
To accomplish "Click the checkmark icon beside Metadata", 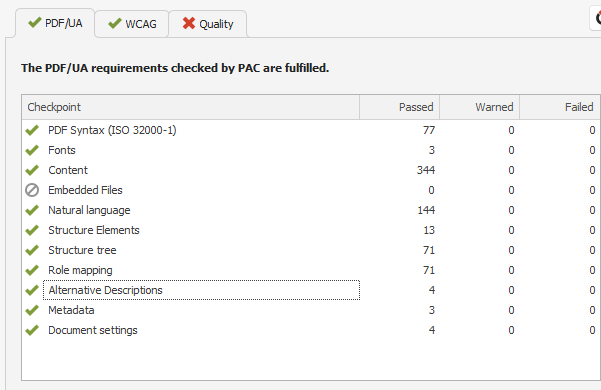I will click(x=32, y=310).
